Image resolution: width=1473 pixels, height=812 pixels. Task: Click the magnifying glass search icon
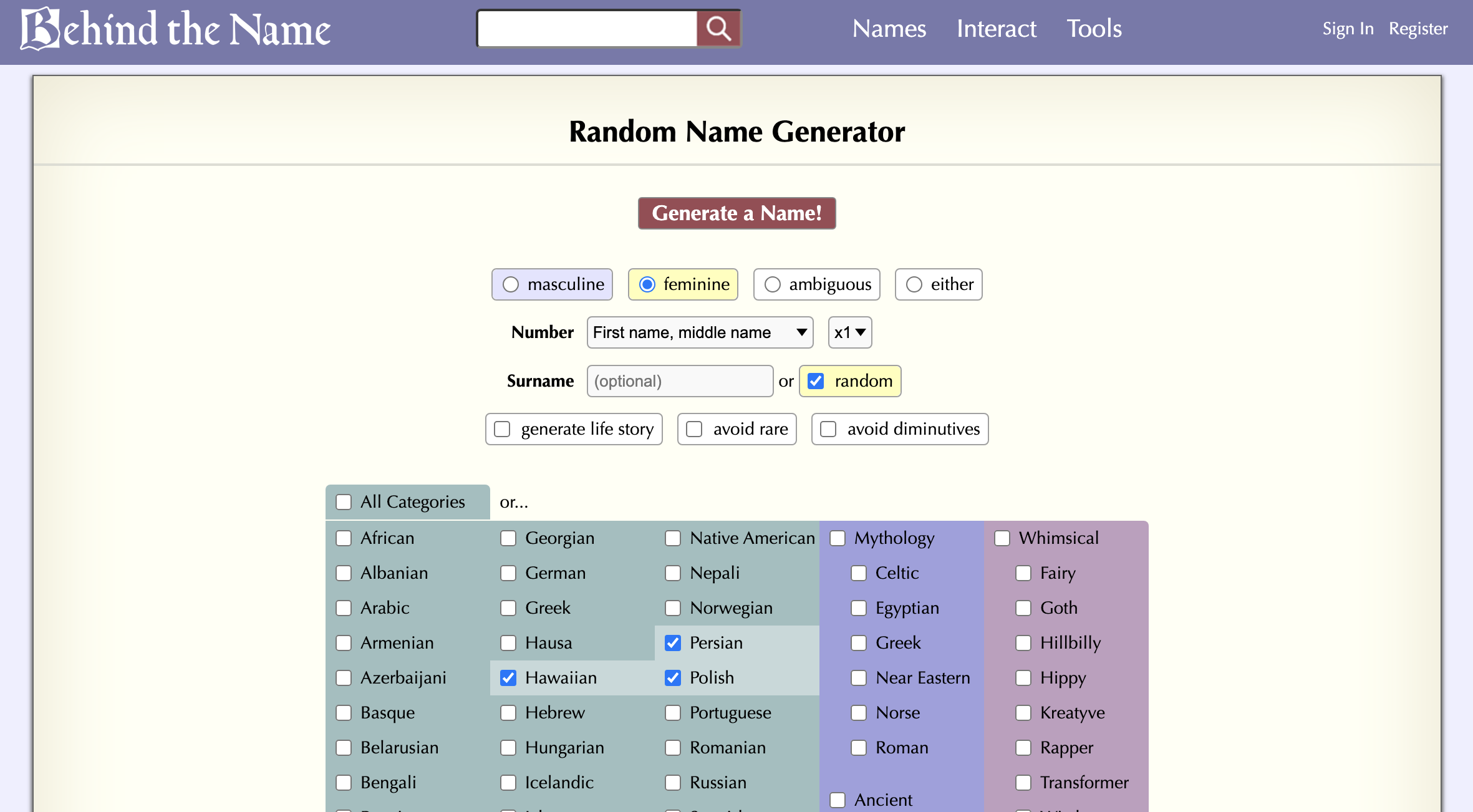coord(718,29)
